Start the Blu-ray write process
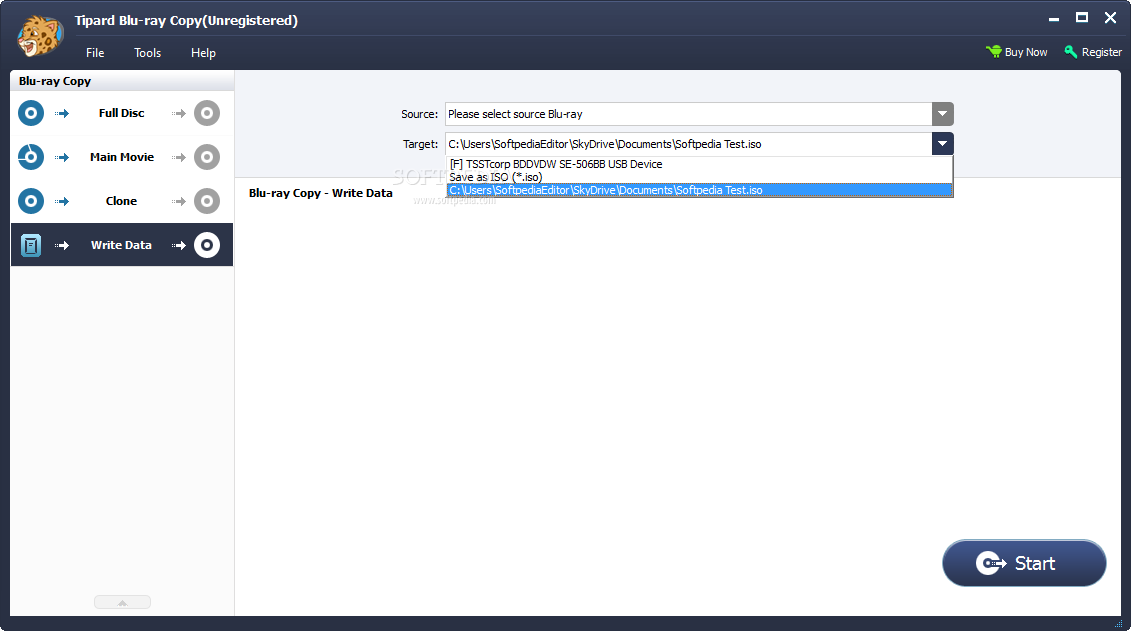 1024,563
